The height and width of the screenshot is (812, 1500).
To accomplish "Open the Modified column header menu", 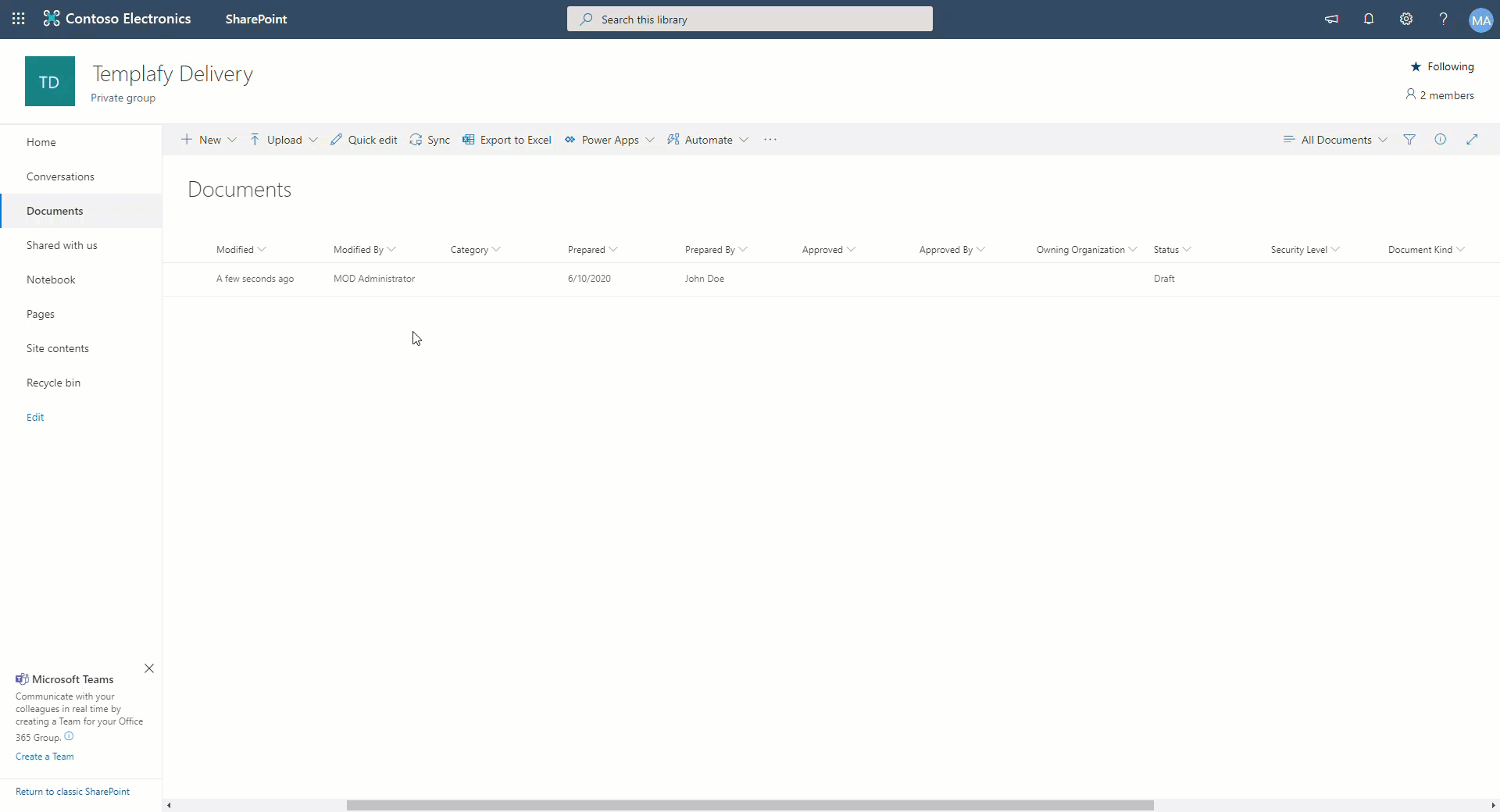I will [241, 250].
